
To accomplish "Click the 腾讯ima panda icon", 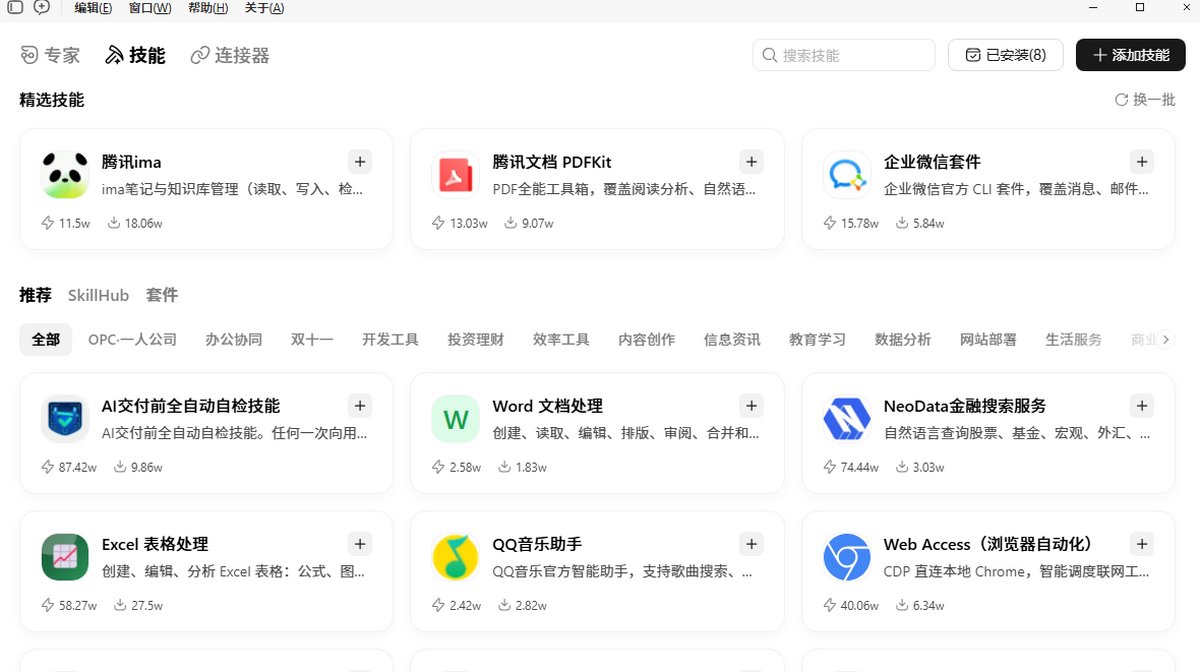I will (65, 175).
